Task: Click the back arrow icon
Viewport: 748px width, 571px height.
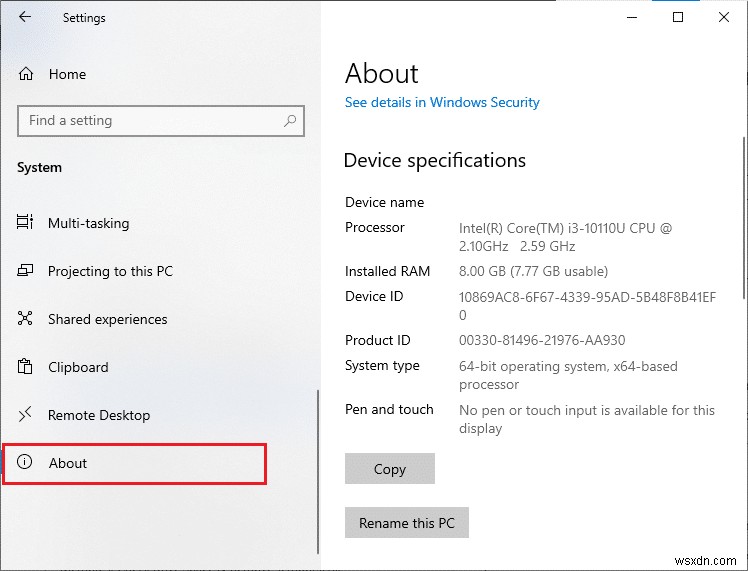Action: pyautogui.click(x=25, y=17)
